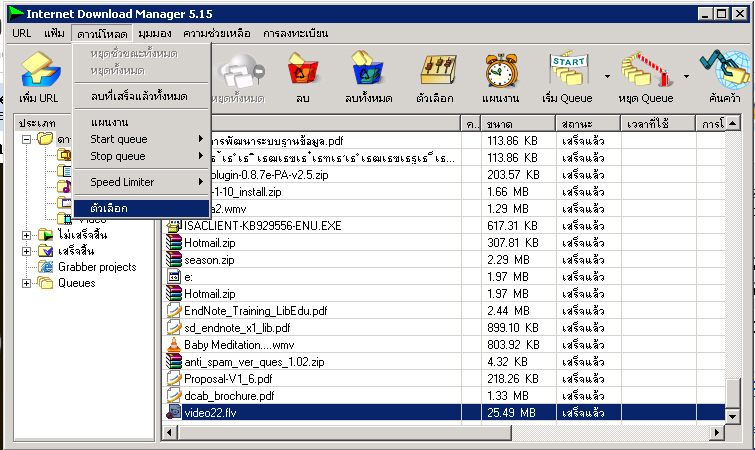Click the red Delete recycle-bin icon
The width and height of the screenshot is (755, 450).
click(x=302, y=71)
